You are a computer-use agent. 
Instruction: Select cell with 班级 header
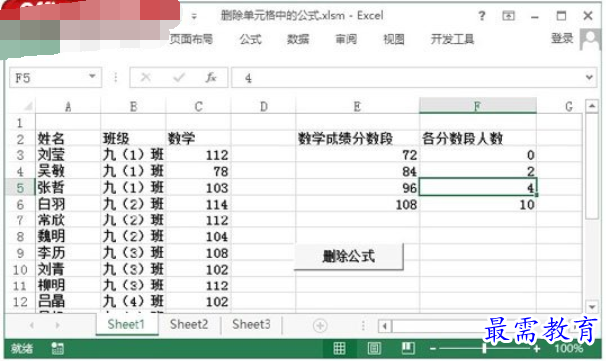pyautogui.click(x=133, y=138)
